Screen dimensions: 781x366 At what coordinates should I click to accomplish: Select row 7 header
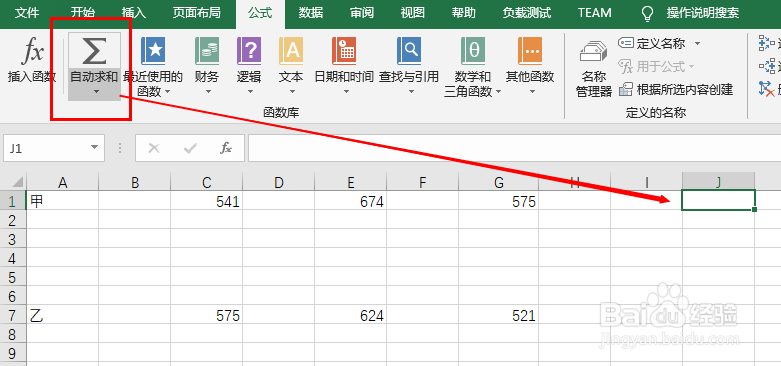coord(13,314)
